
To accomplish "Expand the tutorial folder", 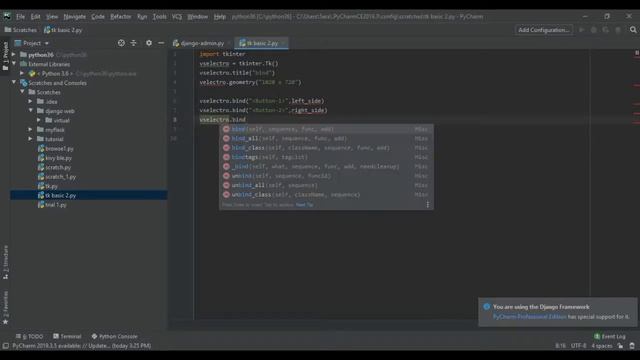I will coord(31,139).
